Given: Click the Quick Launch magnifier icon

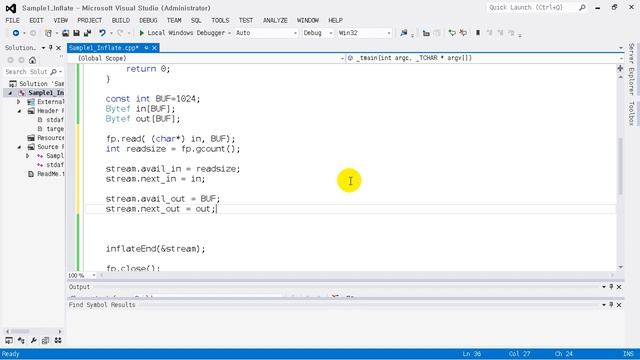Looking at the screenshot, I should click(x=582, y=7).
